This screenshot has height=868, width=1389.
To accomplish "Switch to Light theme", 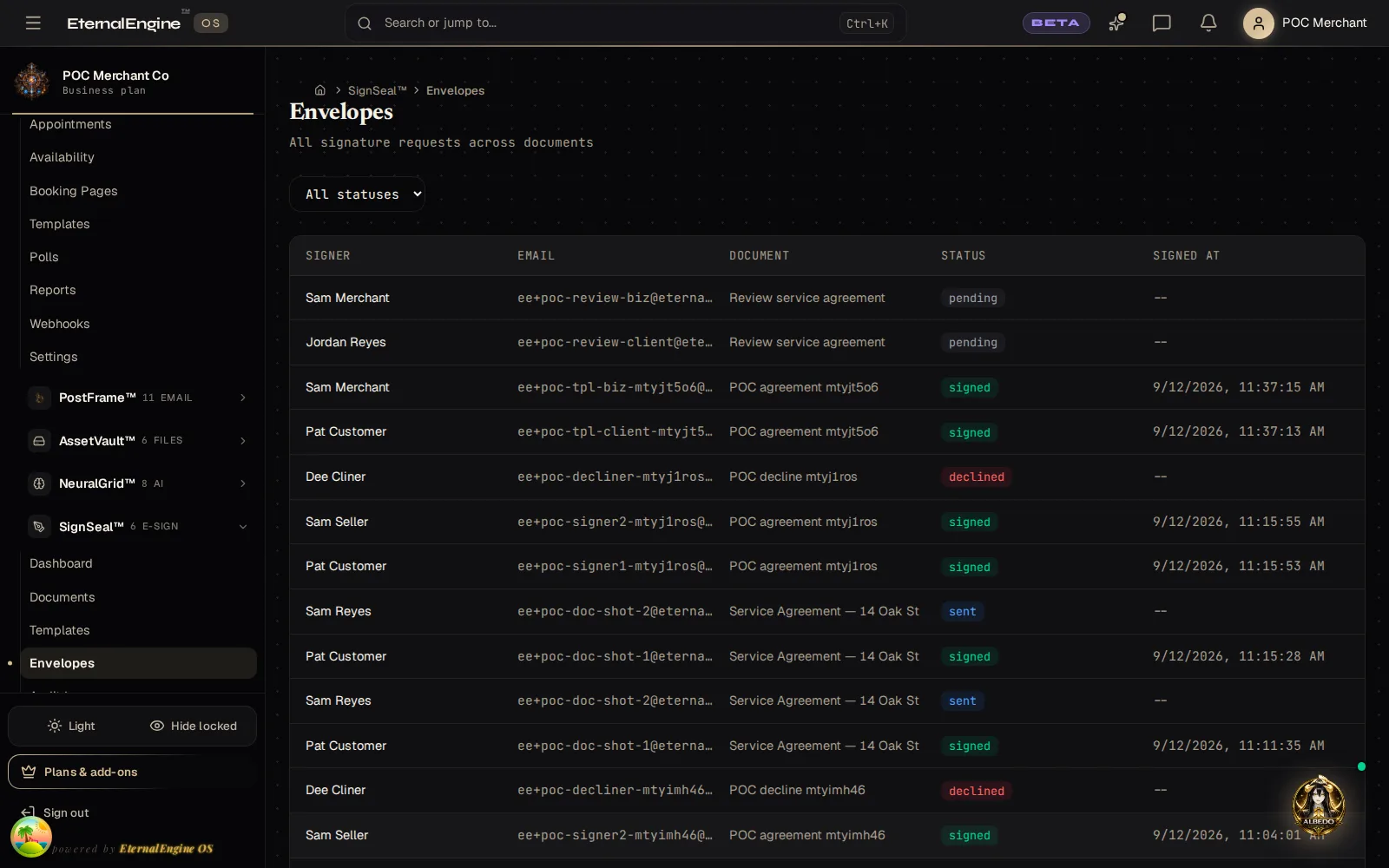I will point(71,726).
